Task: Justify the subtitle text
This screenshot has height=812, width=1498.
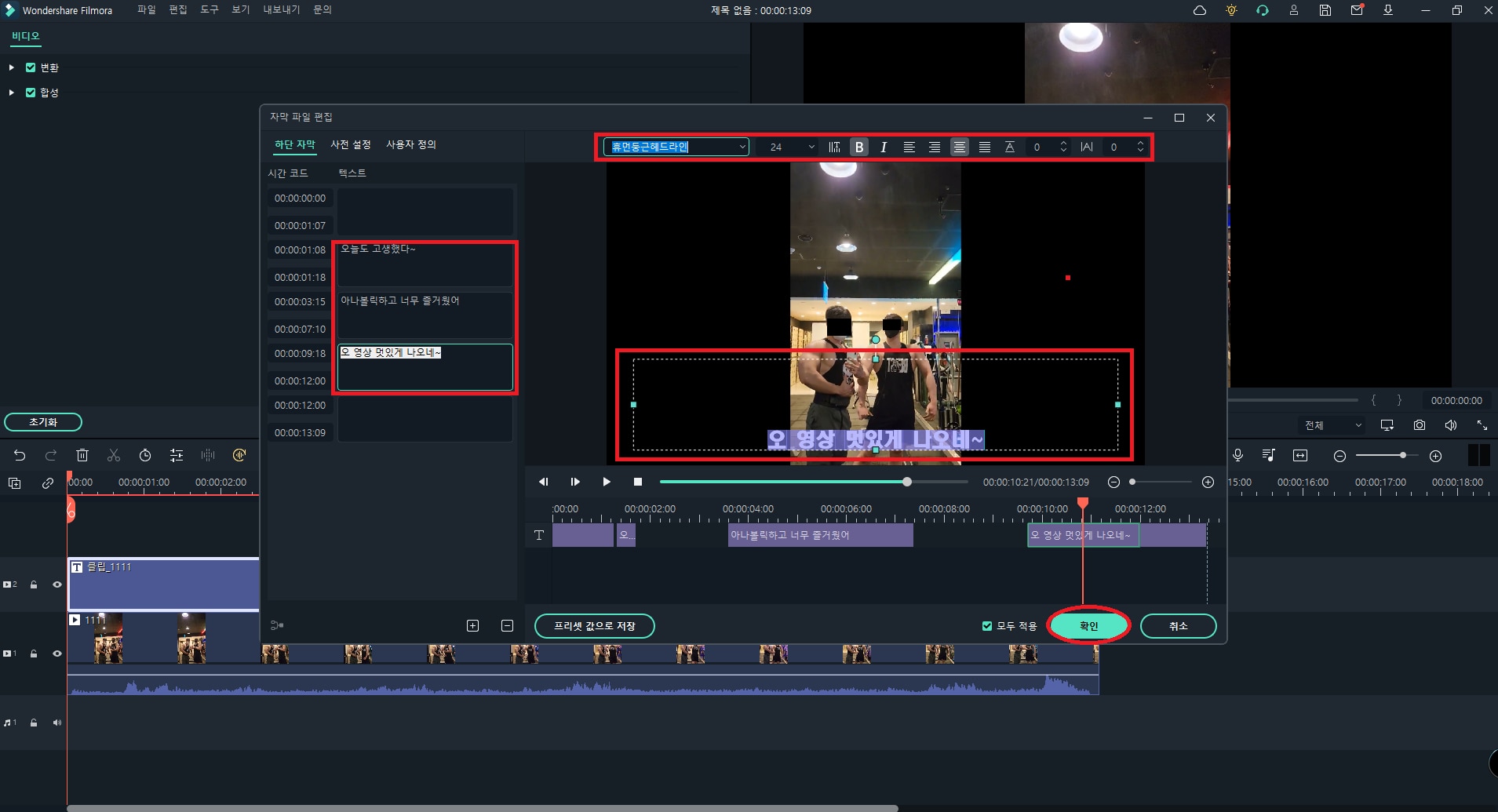Action: tap(984, 147)
